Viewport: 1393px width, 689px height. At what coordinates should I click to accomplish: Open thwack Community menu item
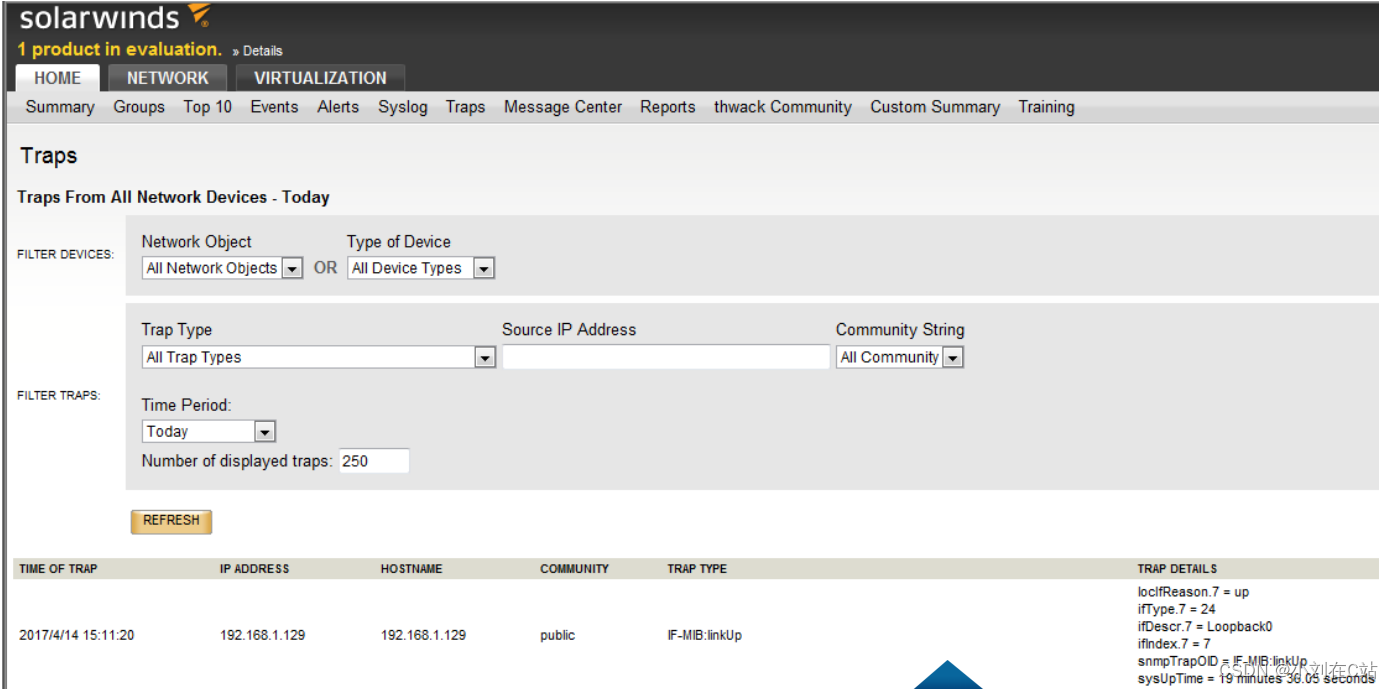point(783,107)
